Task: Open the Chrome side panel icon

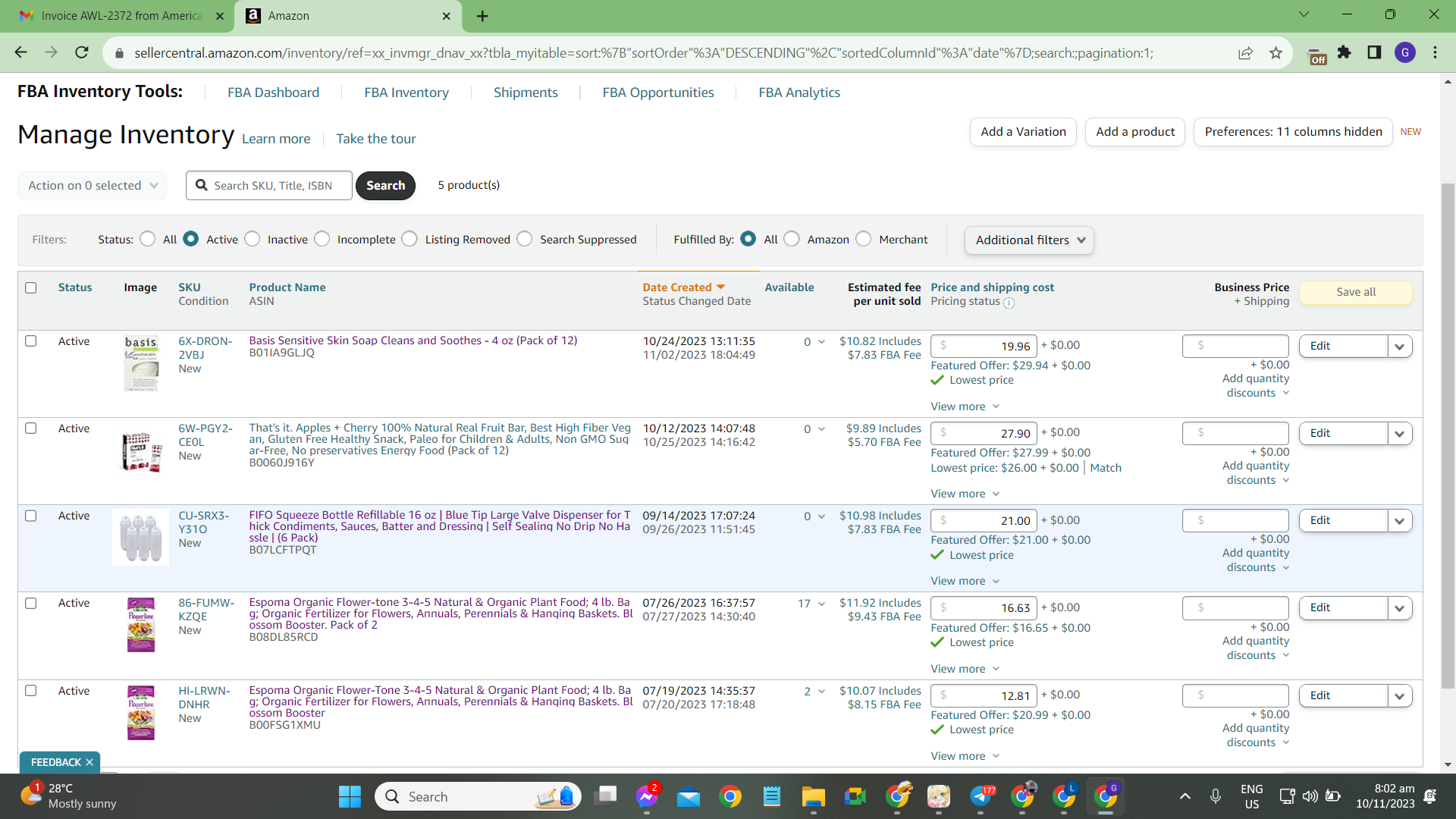Action: tap(1374, 52)
